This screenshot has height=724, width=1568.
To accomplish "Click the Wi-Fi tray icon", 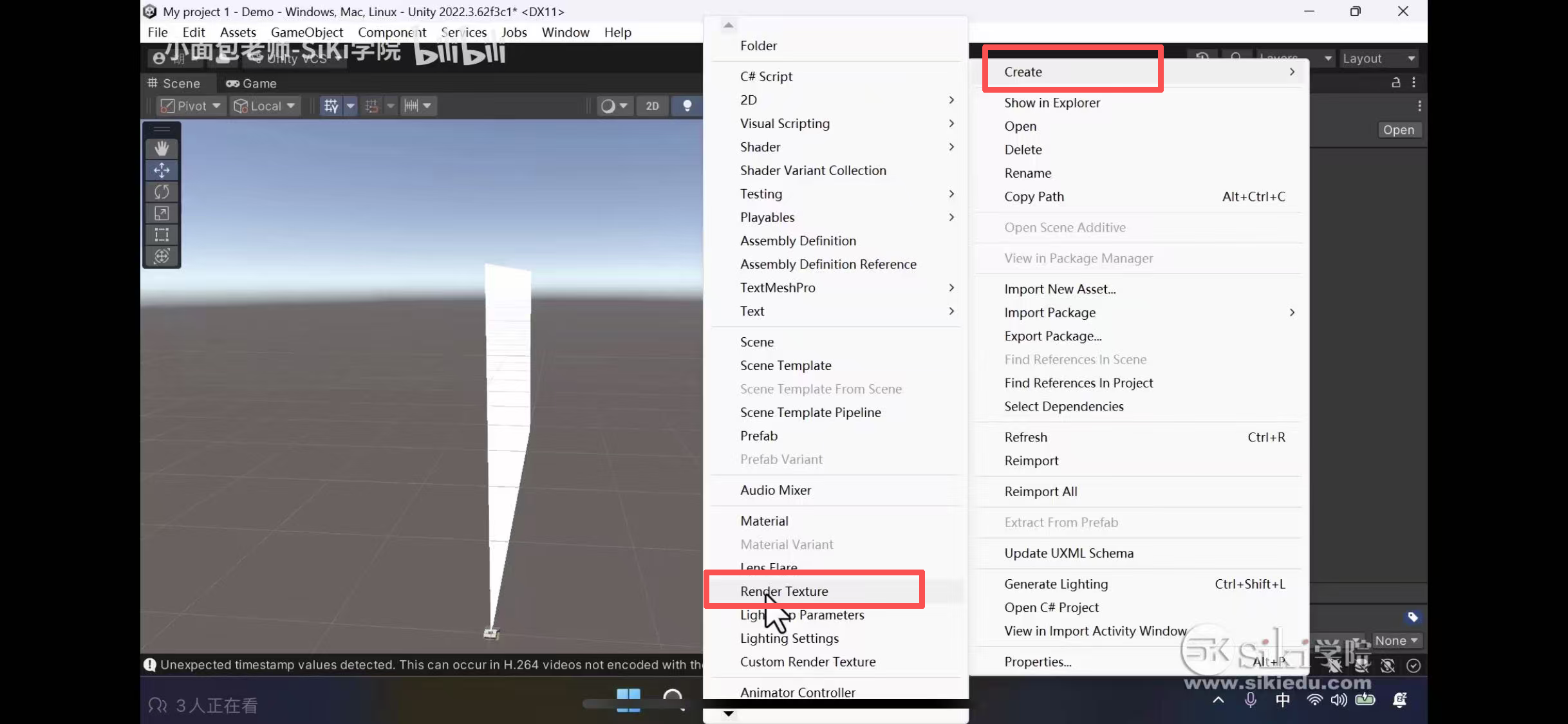I will [x=1314, y=700].
